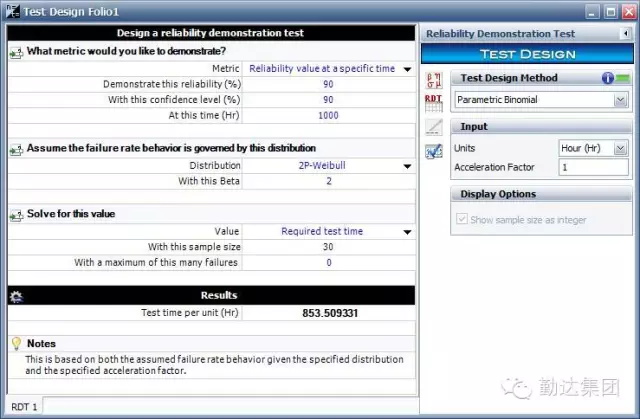The image size is (640, 419).
Task: Click the light bulb Notes icon
Action: click(16, 343)
